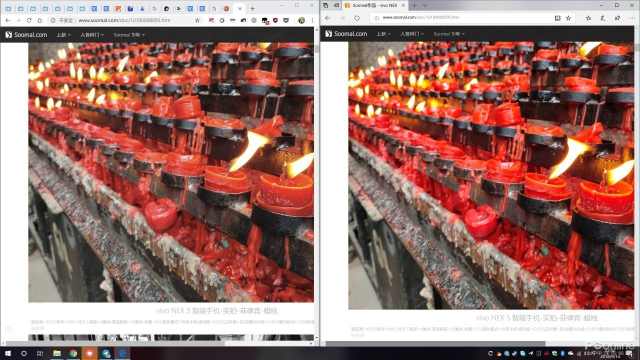Switch to the first tab in left Chrome window
The image size is (640, 360).
9,8
